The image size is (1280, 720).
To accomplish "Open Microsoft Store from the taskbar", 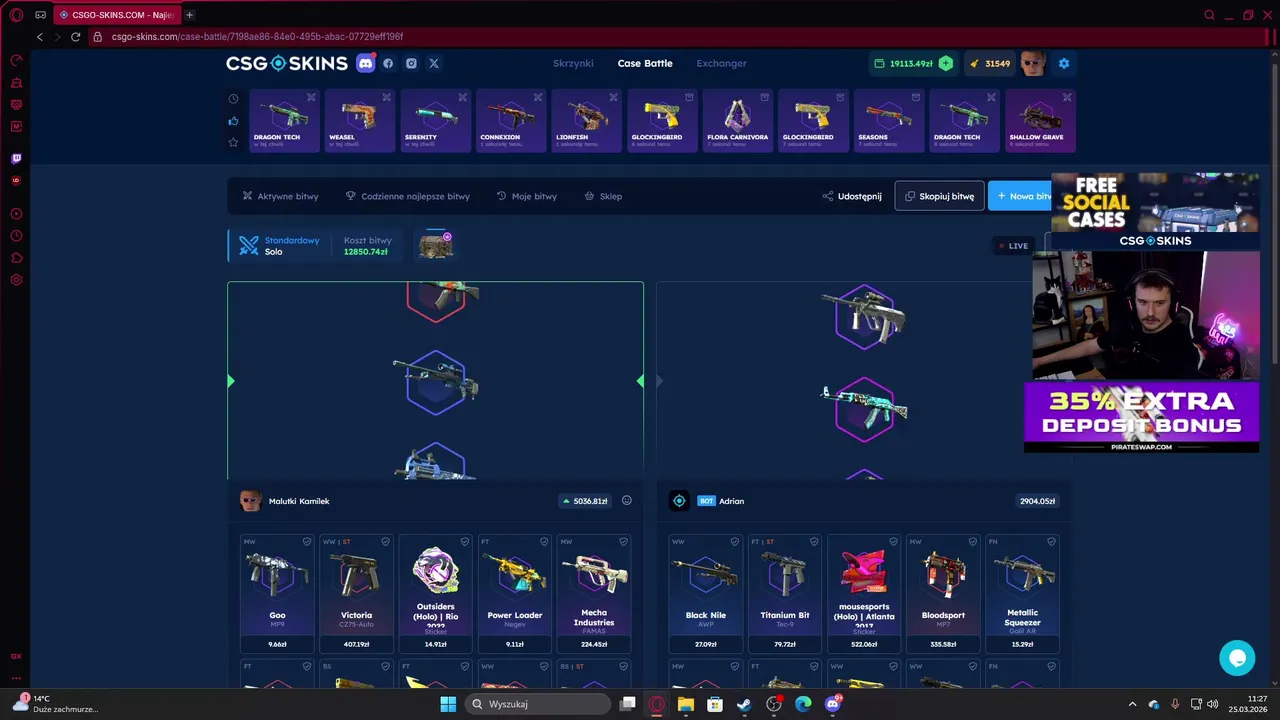I will pos(715,704).
